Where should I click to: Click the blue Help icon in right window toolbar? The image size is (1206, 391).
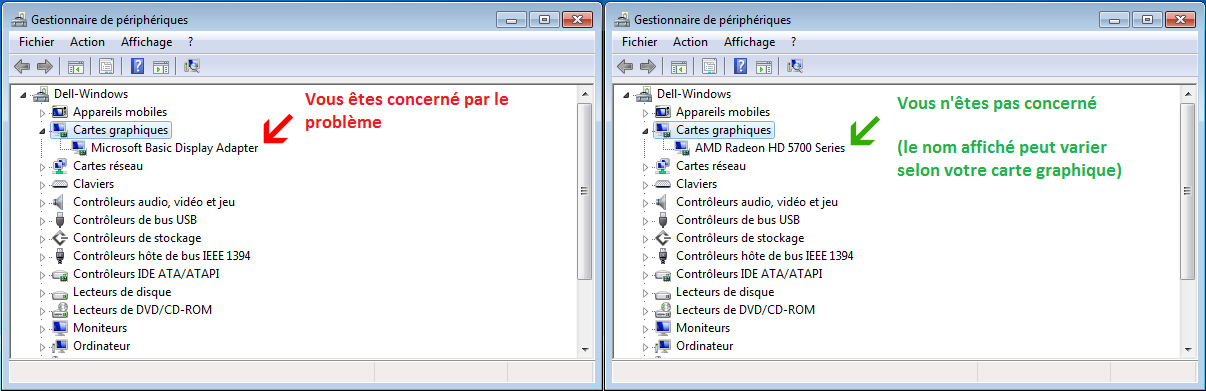740,66
